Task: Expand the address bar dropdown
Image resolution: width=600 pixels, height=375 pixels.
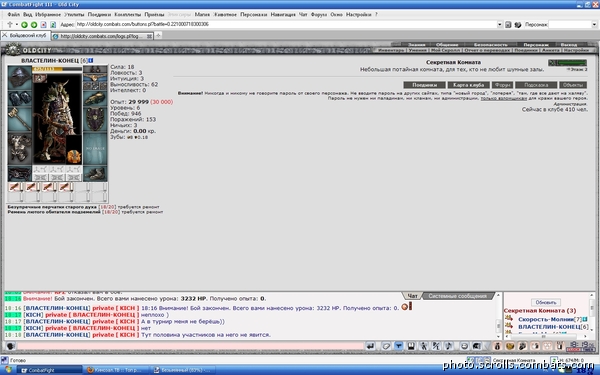Action: 499,24
